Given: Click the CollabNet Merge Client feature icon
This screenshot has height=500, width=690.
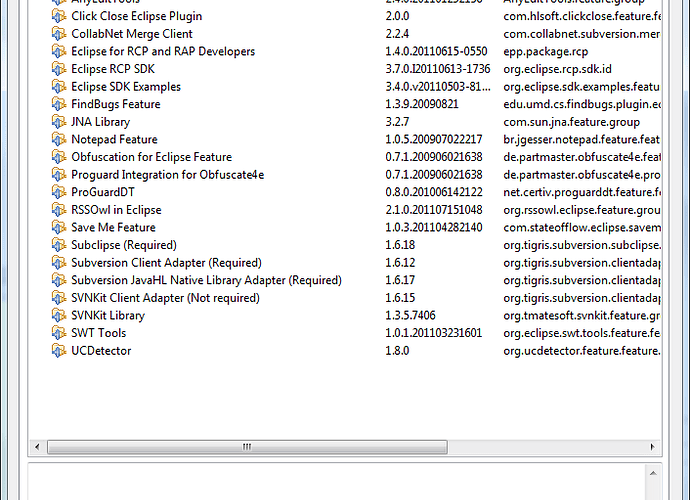Looking at the screenshot, I should [59, 34].
